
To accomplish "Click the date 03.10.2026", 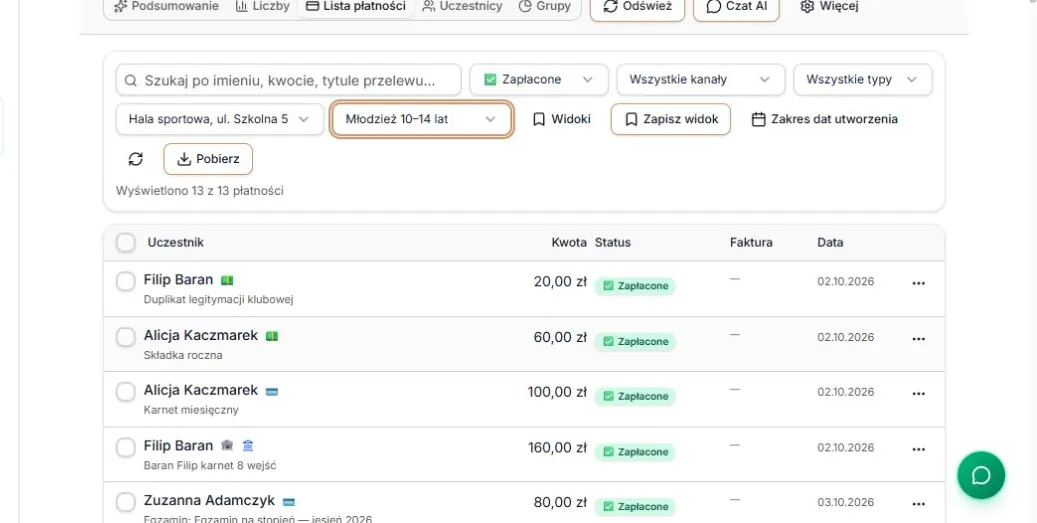I will pyautogui.click(x=845, y=503).
